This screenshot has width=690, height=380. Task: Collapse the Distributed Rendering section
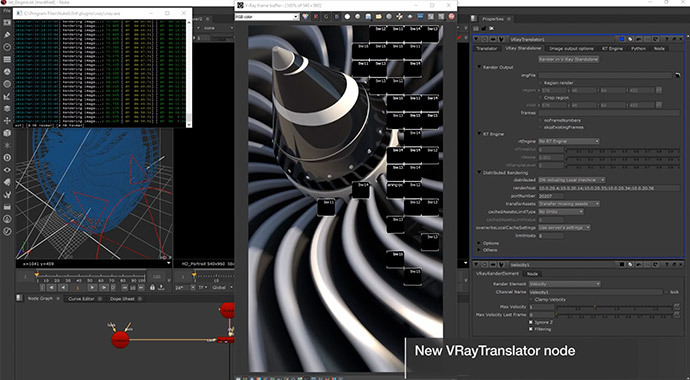[x=479, y=173]
